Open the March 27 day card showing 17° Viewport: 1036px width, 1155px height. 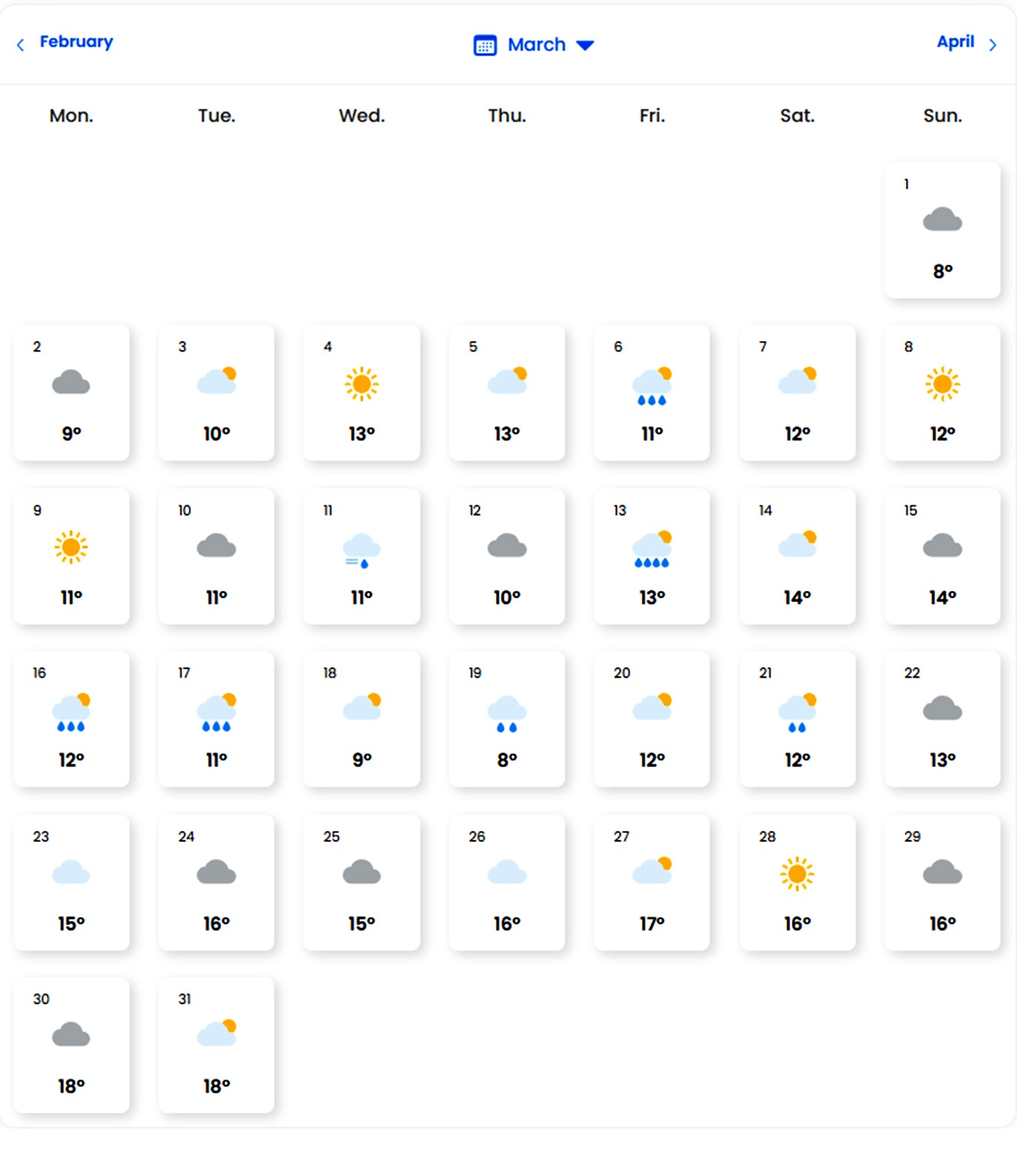pyautogui.click(x=652, y=882)
